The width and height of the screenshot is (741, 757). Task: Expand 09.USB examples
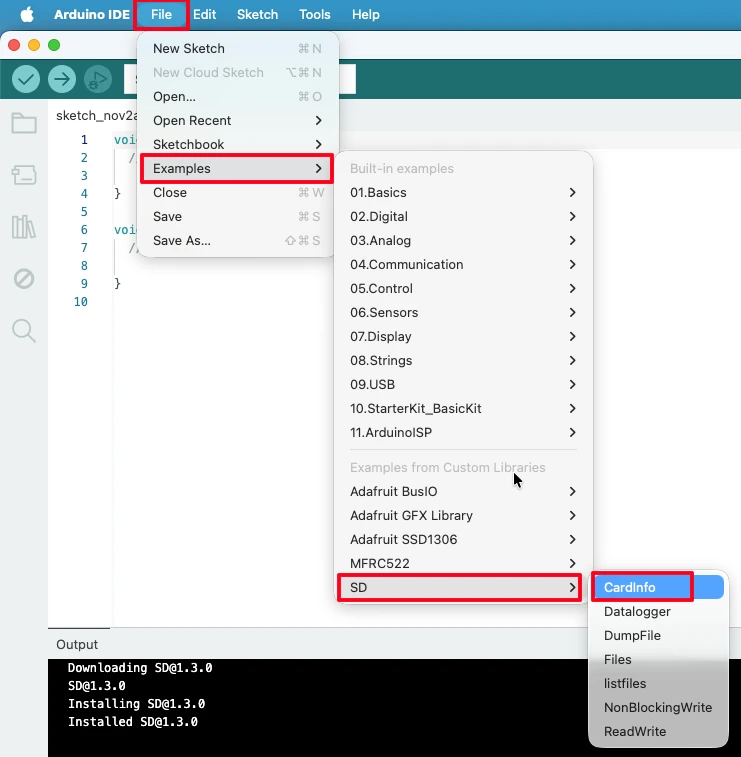[463, 384]
